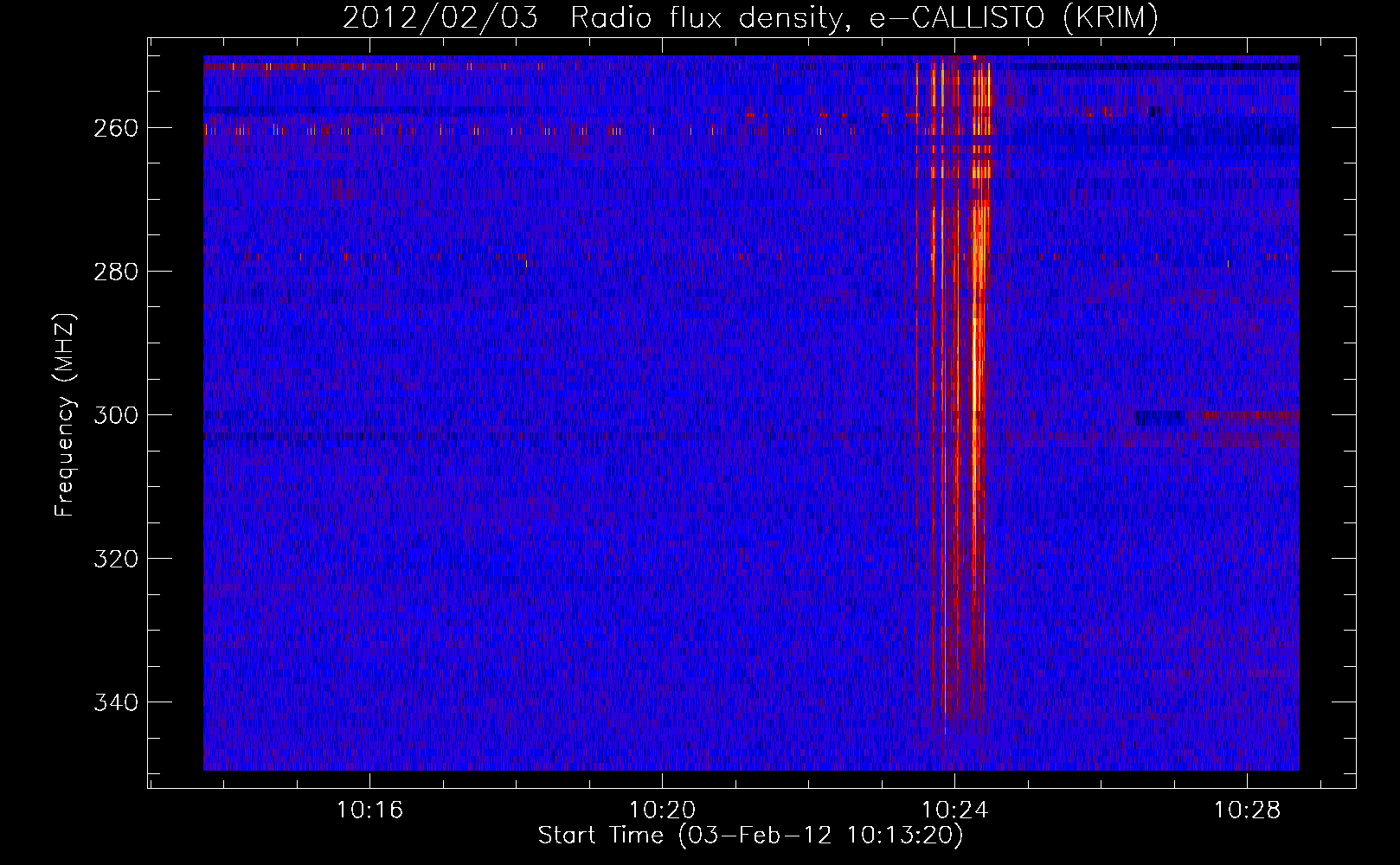Click the 280 frequency tick label

tap(116, 272)
